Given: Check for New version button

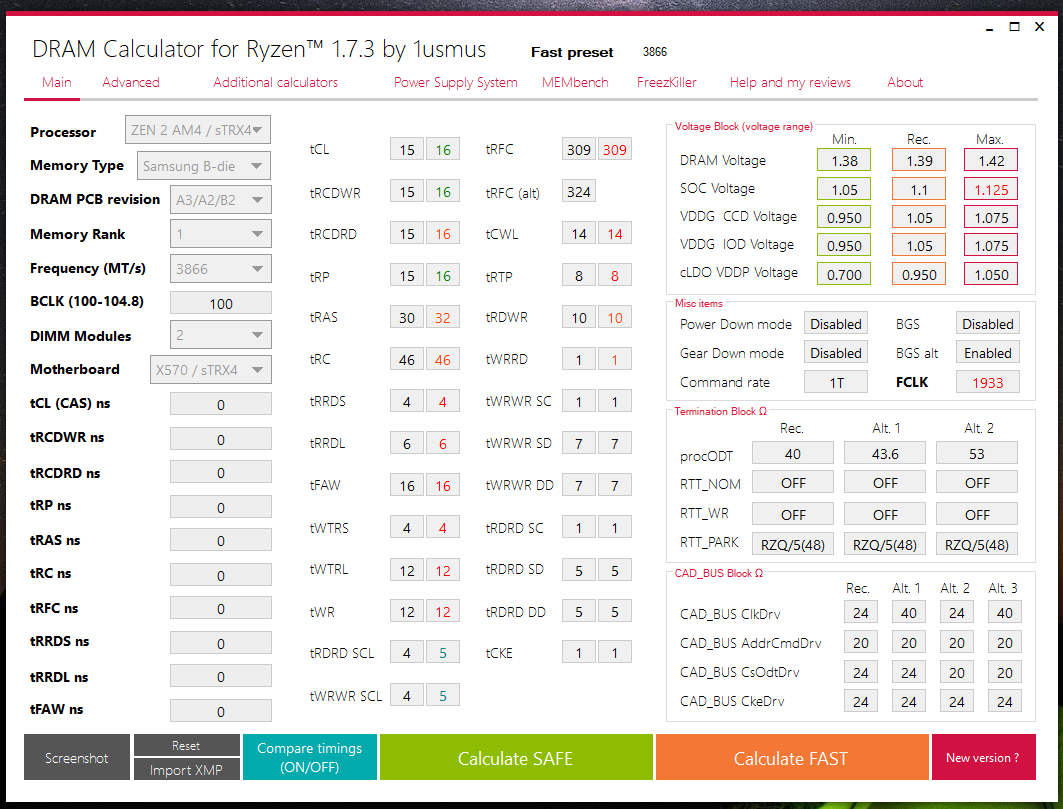Looking at the screenshot, I should (983, 757).
